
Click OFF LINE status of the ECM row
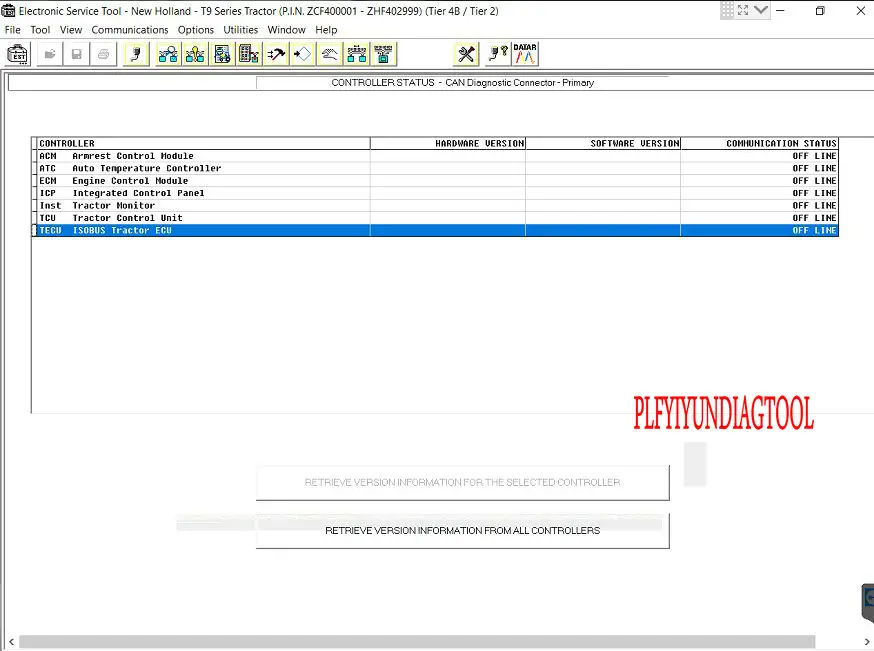coord(814,181)
